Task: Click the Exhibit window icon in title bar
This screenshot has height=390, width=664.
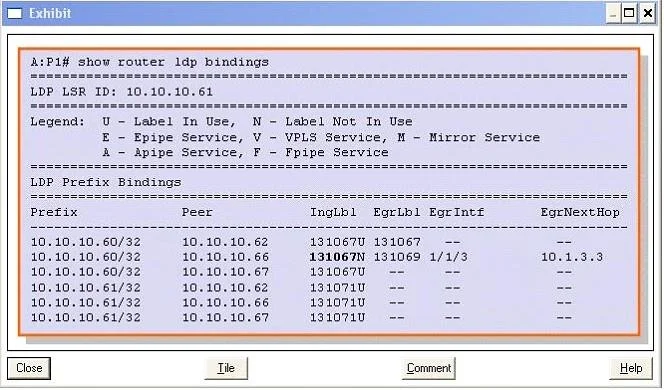Action: coord(15,14)
